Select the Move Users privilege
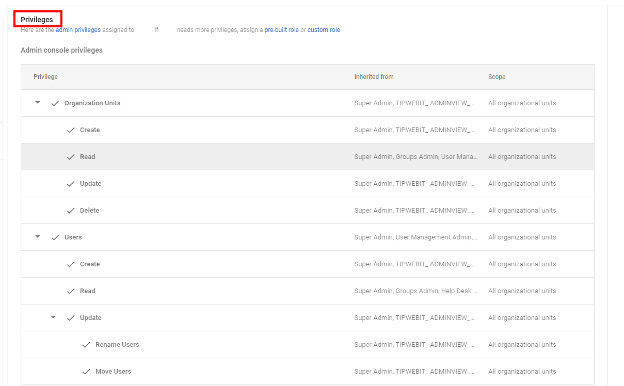This screenshot has height=386, width=624. coord(113,371)
